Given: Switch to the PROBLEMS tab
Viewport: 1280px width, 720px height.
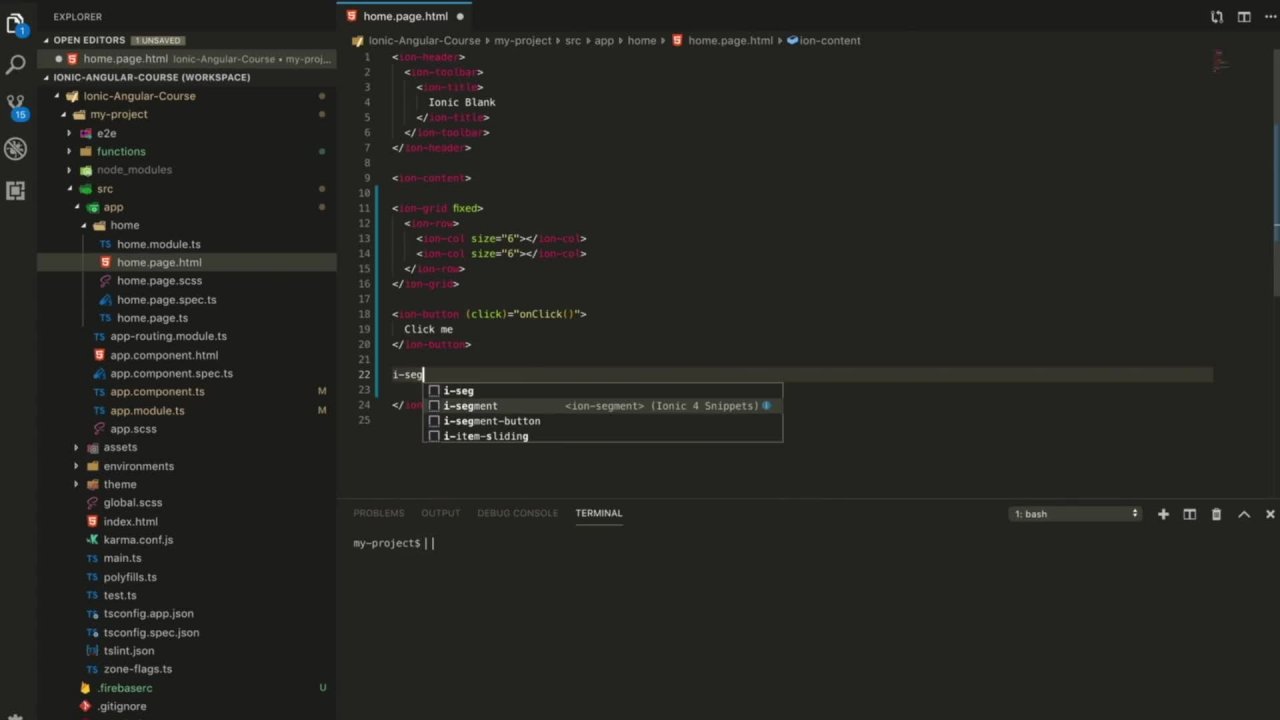Looking at the screenshot, I should [x=378, y=512].
